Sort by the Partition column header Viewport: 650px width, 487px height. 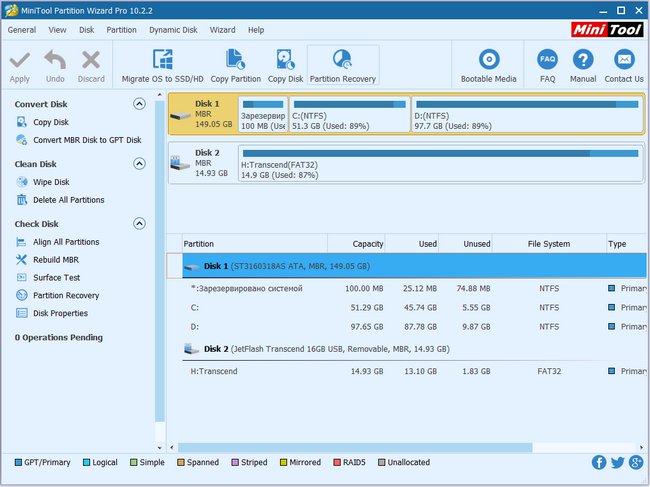click(255, 244)
